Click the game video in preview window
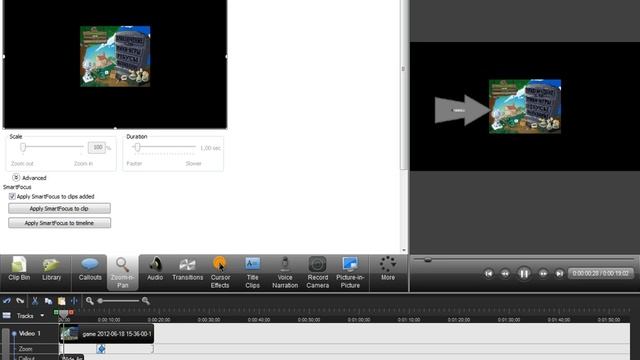This screenshot has width=640, height=360. click(525, 107)
